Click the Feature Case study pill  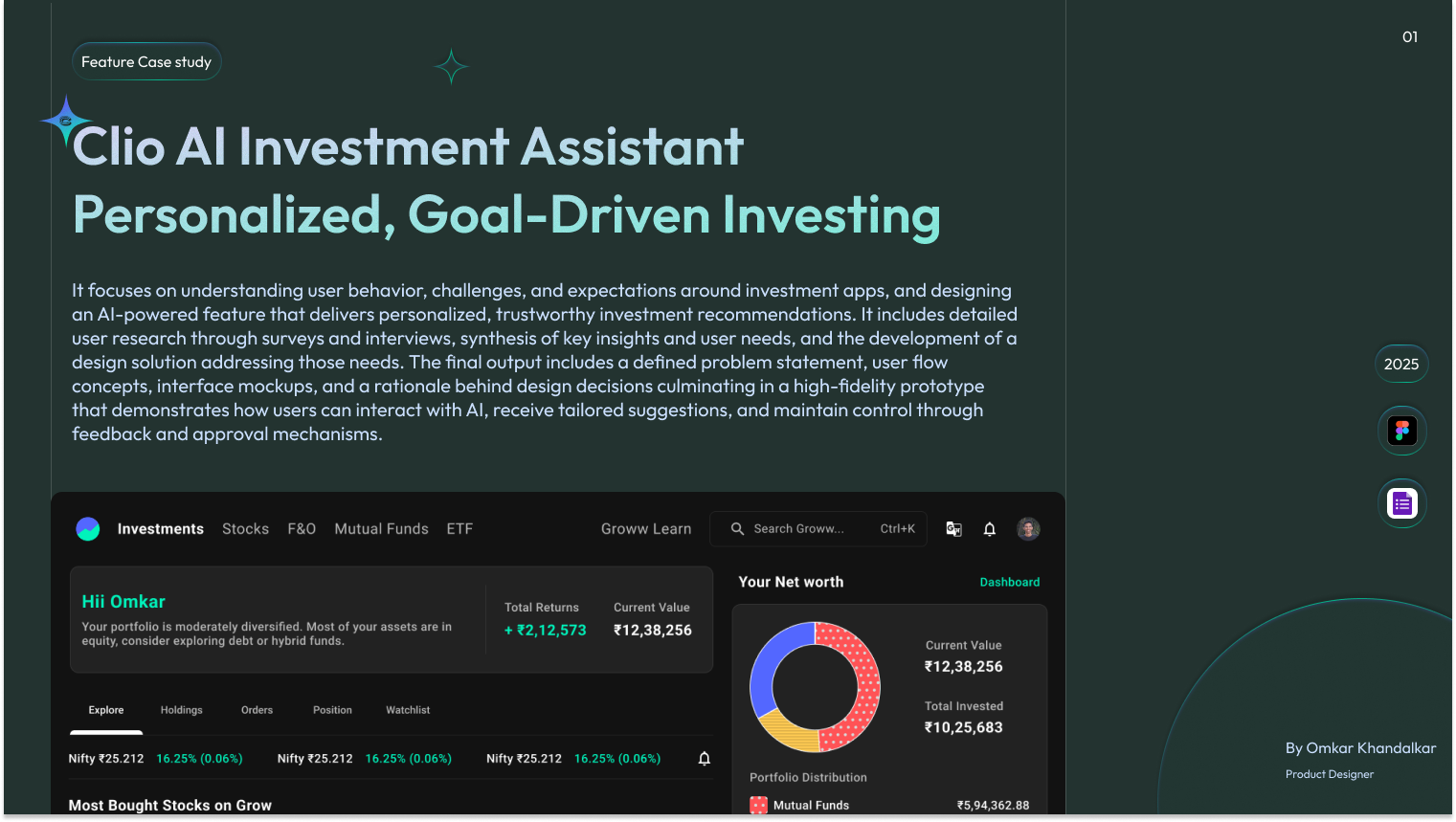(x=146, y=62)
